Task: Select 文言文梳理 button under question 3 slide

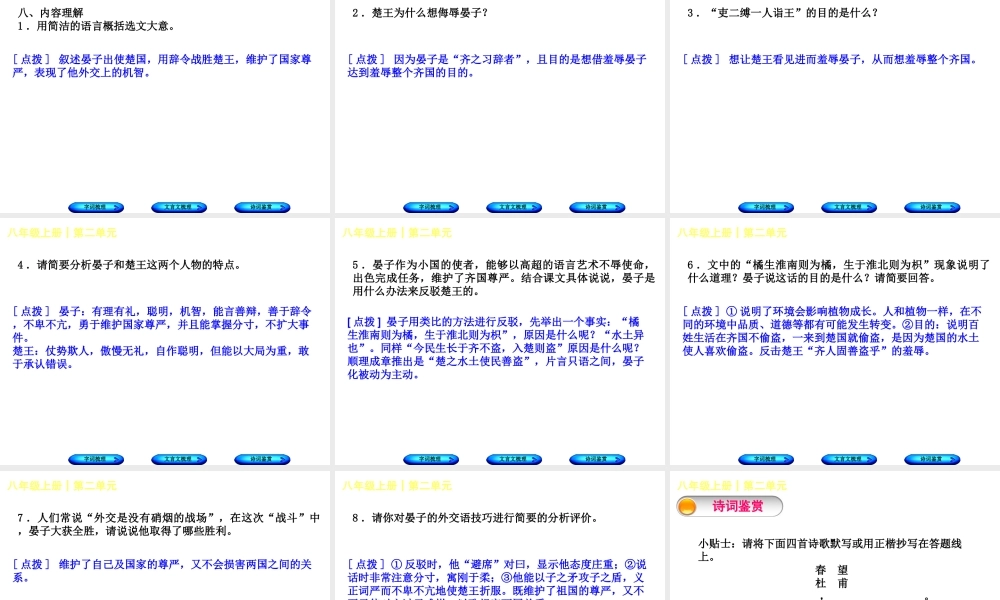Action: click(x=849, y=207)
